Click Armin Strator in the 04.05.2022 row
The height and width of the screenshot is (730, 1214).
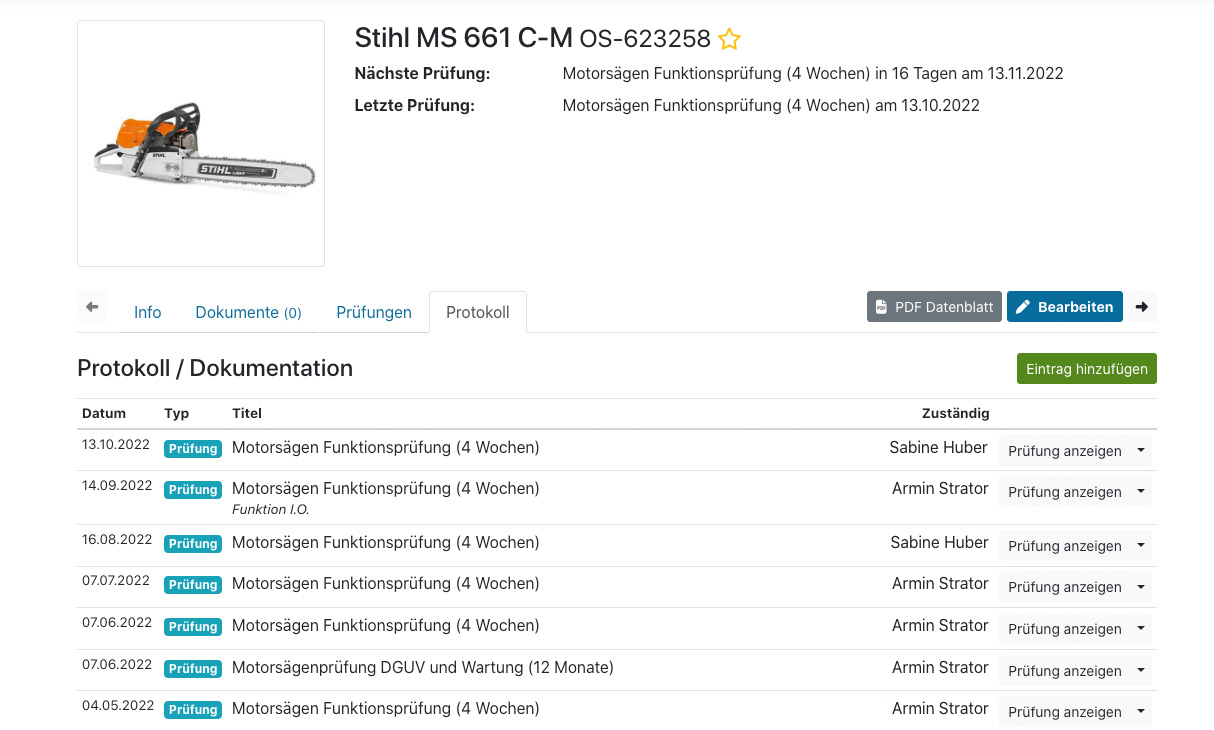pos(940,709)
